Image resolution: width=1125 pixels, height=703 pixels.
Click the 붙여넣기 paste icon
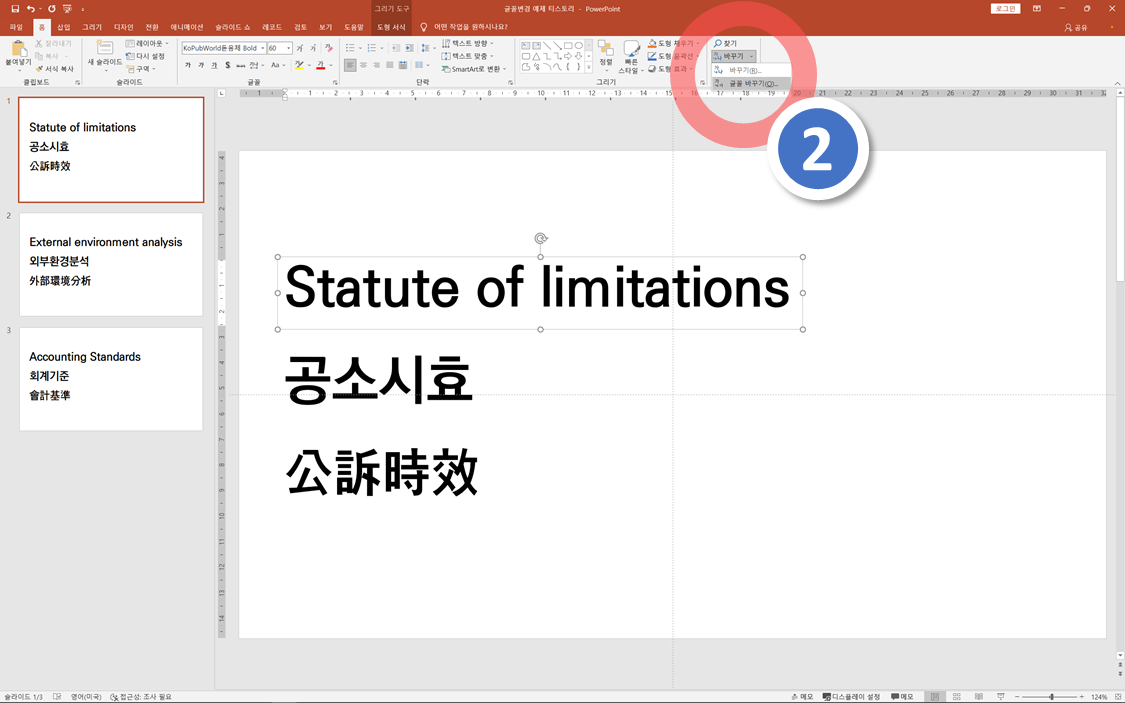click(x=18, y=50)
